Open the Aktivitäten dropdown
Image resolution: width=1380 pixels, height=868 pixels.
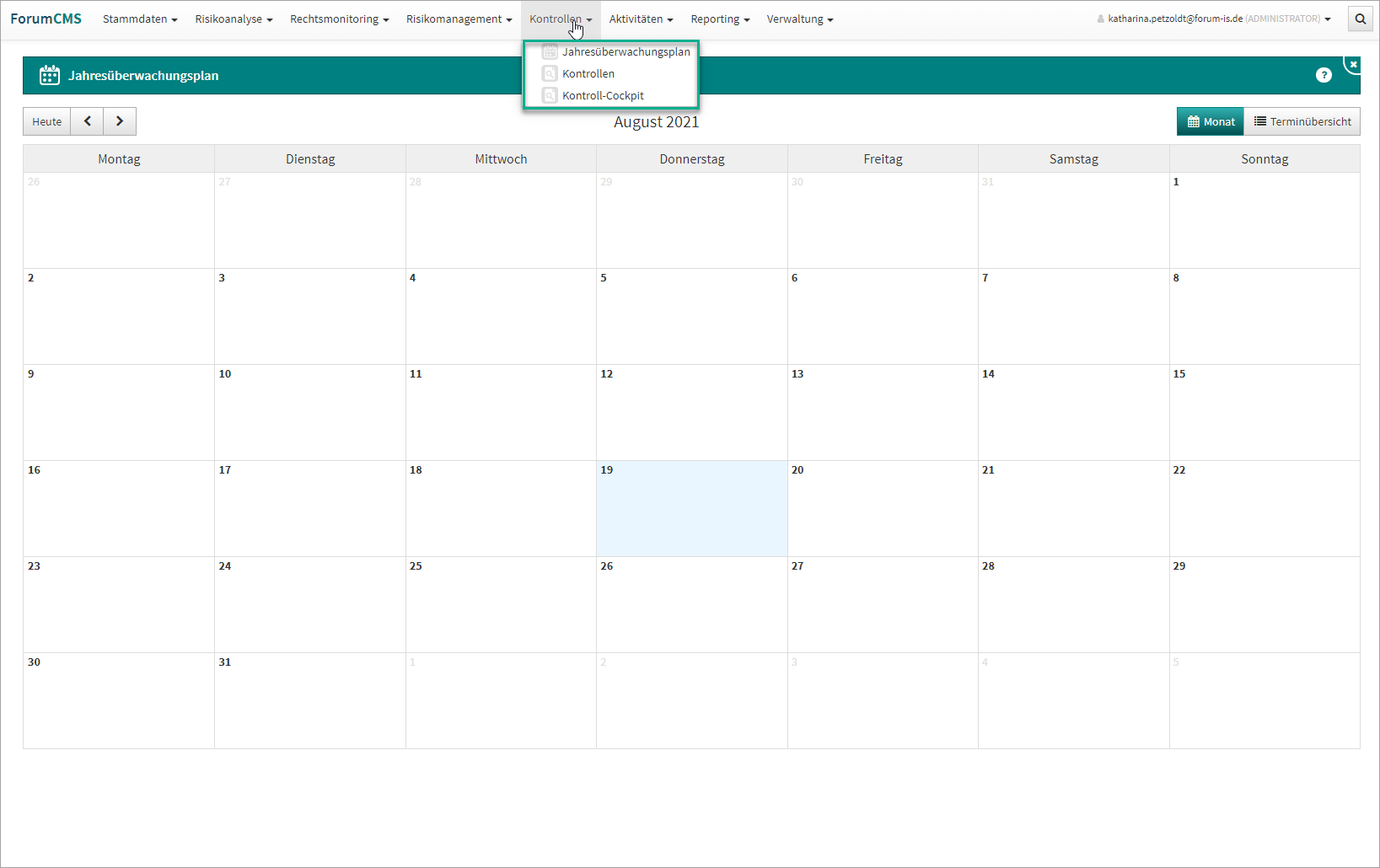[641, 19]
